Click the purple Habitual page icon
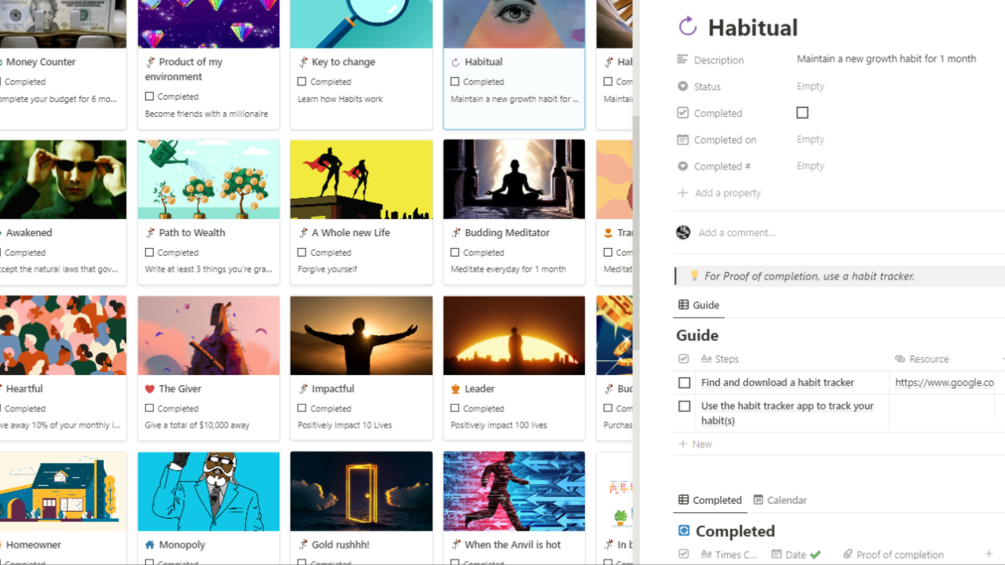Screen dimensions: 1005x565 tap(687, 27)
